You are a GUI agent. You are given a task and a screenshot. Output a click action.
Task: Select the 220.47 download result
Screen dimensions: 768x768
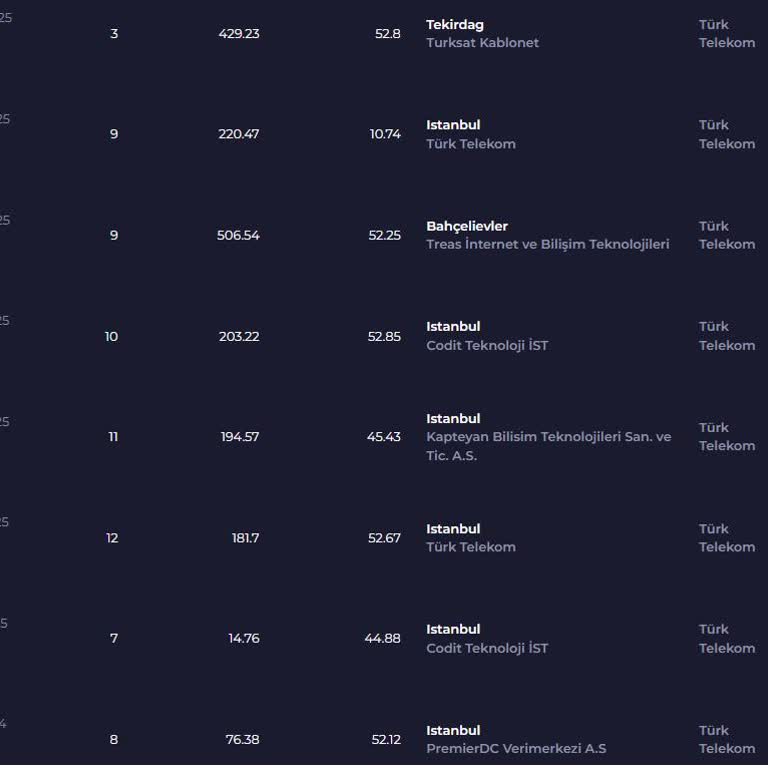click(239, 134)
